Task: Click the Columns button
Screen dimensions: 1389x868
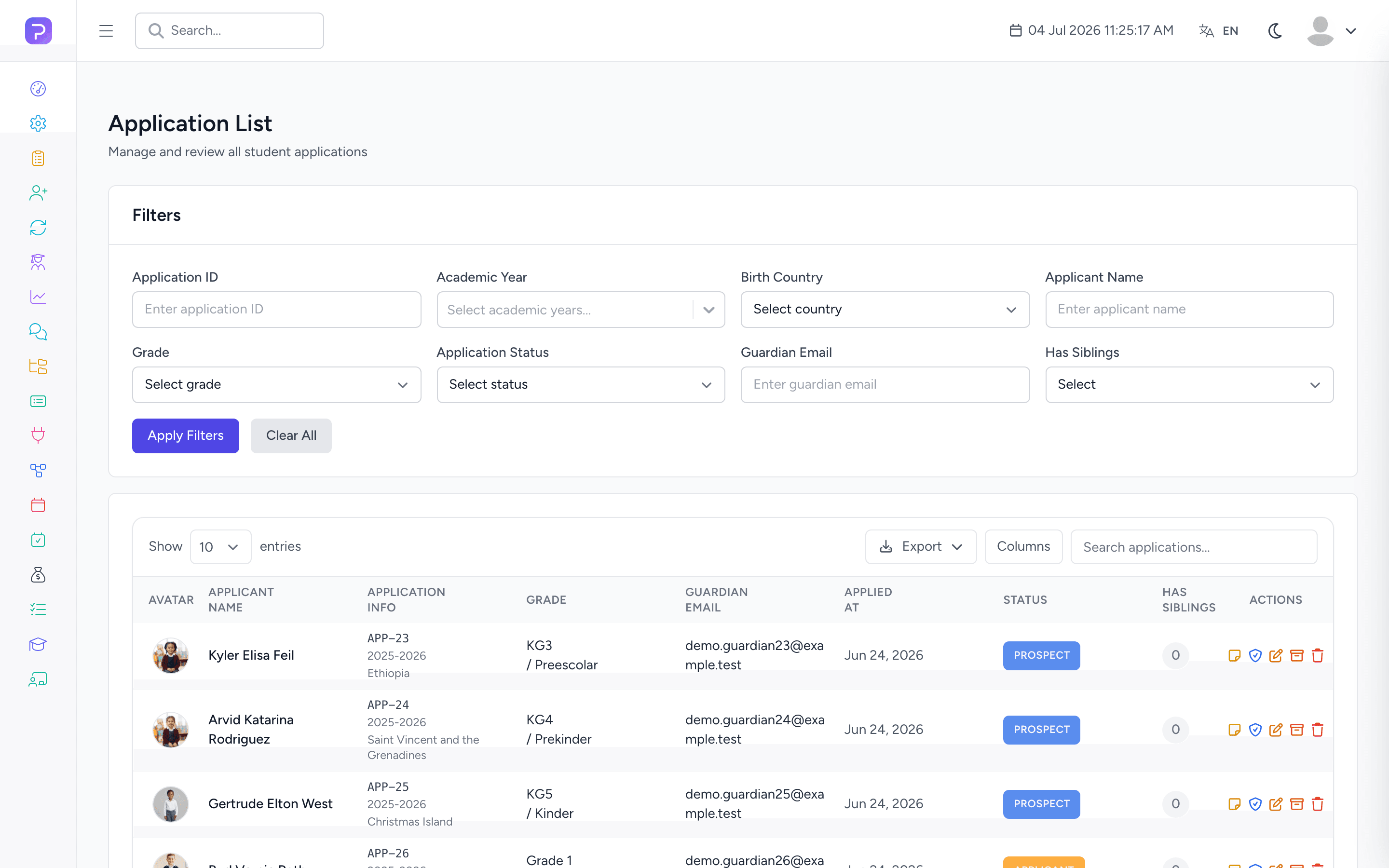Action: coord(1023,546)
